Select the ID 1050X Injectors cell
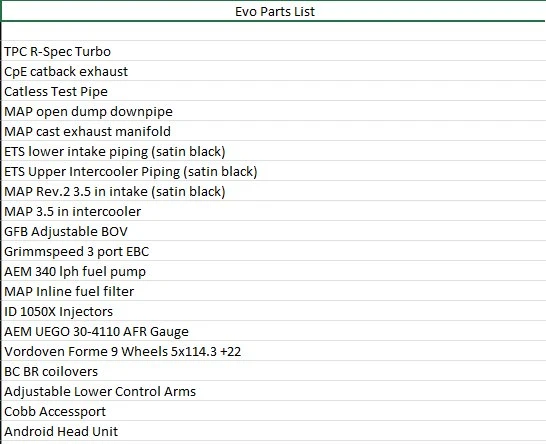The width and height of the screenshot is (546, 444). tap(274, 311)
